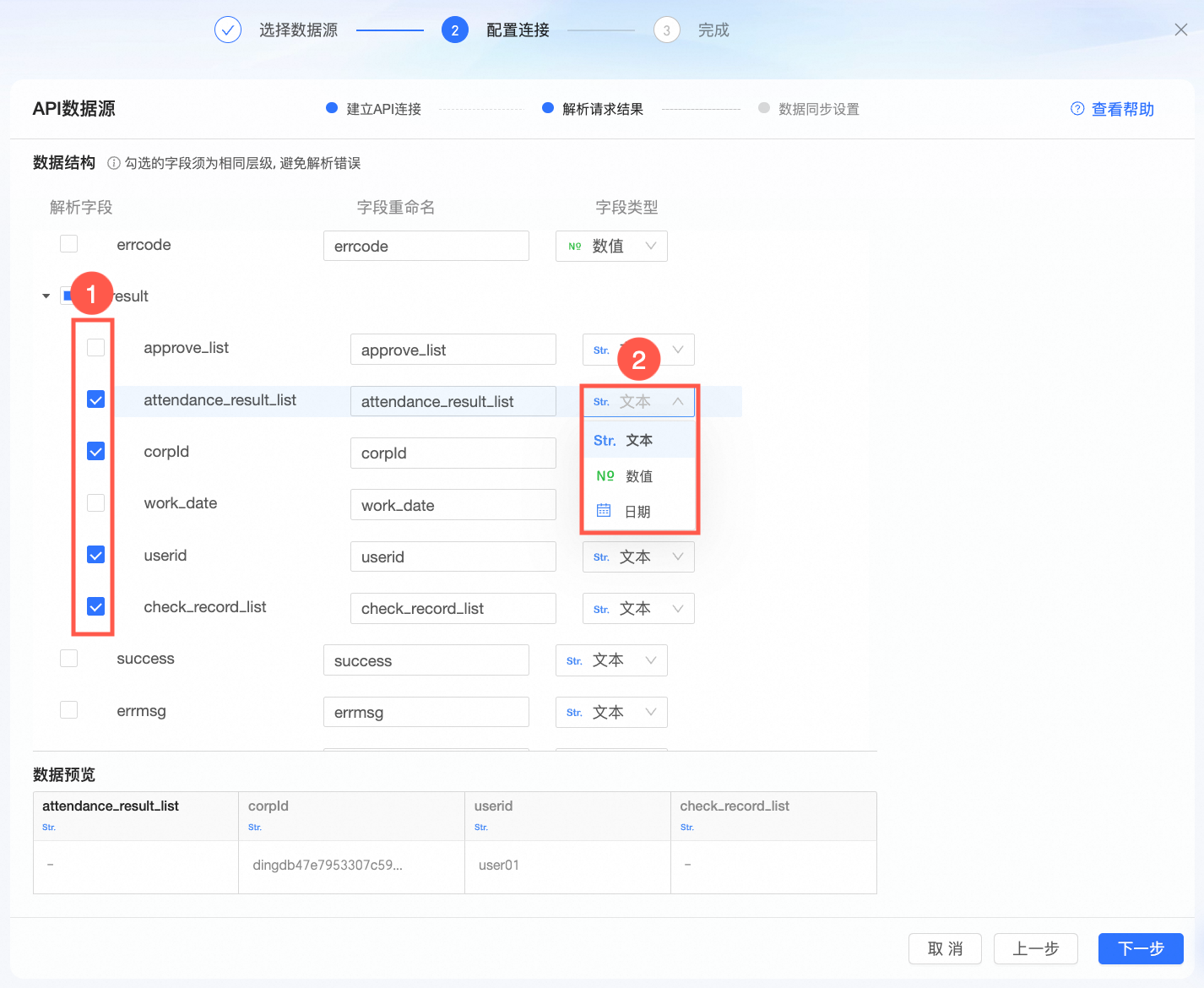Click the 字段类型 column heading
The width and height of the screenshot is (1204, 988).
[x=626, y=207]
